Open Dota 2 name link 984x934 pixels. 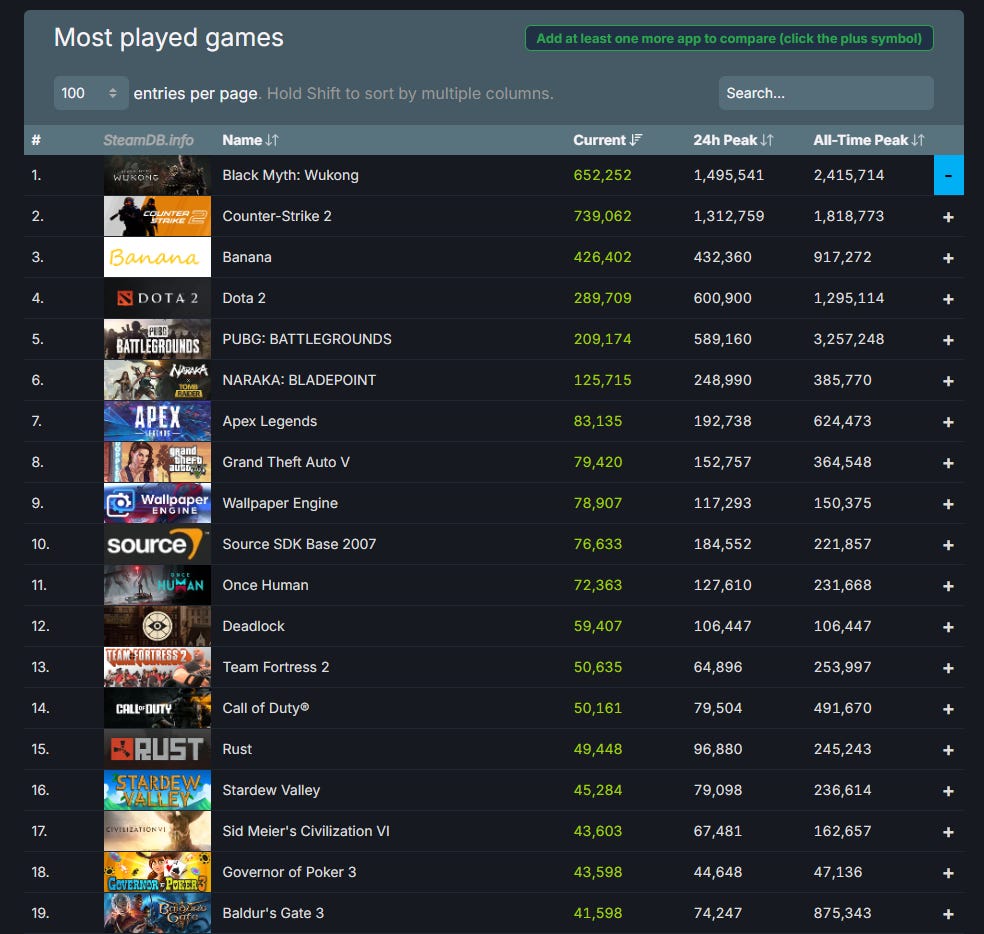pos(243,298)
